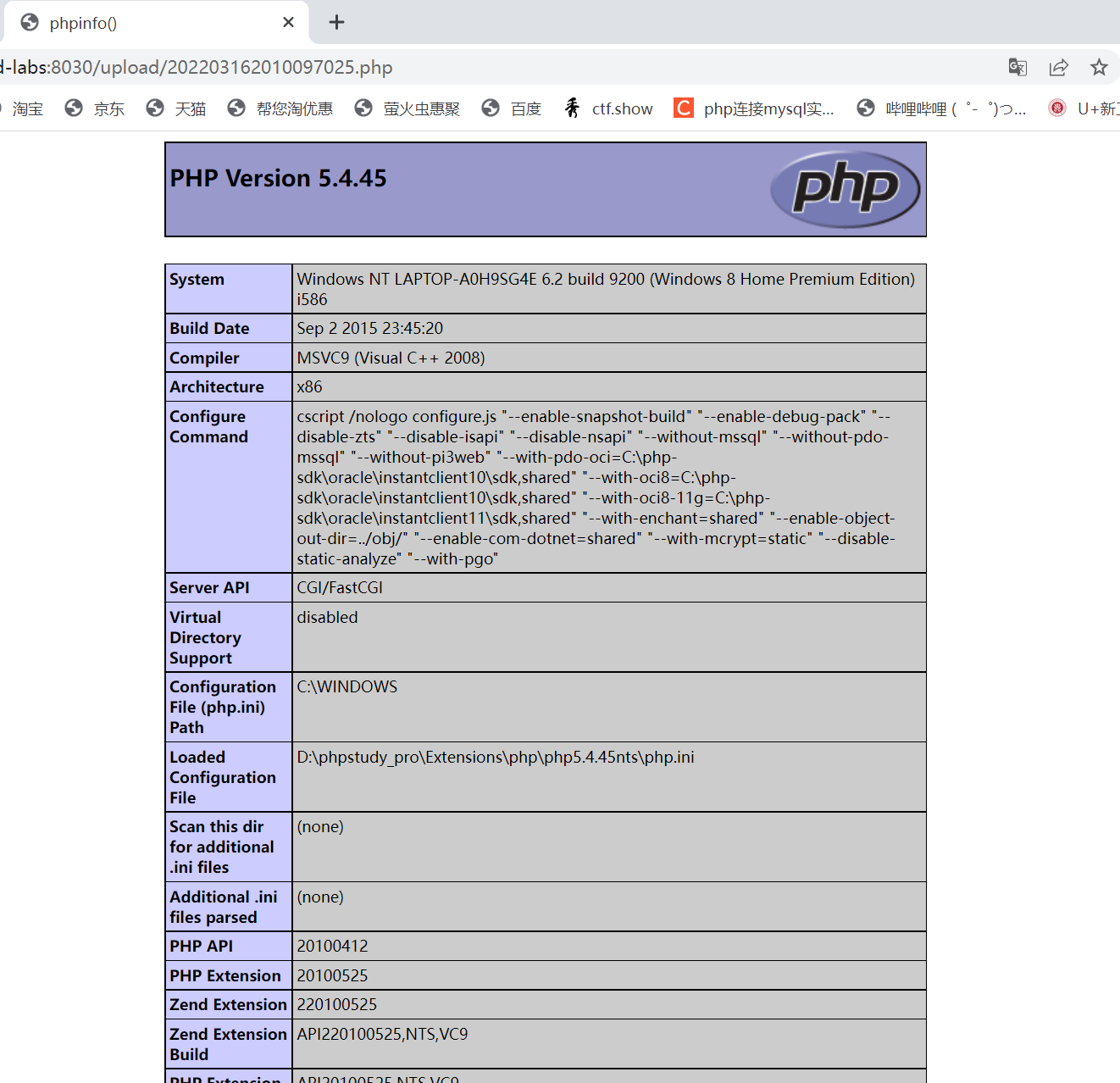Click the D:\phpstudy_pro php.ini path value

pyautogui.click(x=496, y=757)
